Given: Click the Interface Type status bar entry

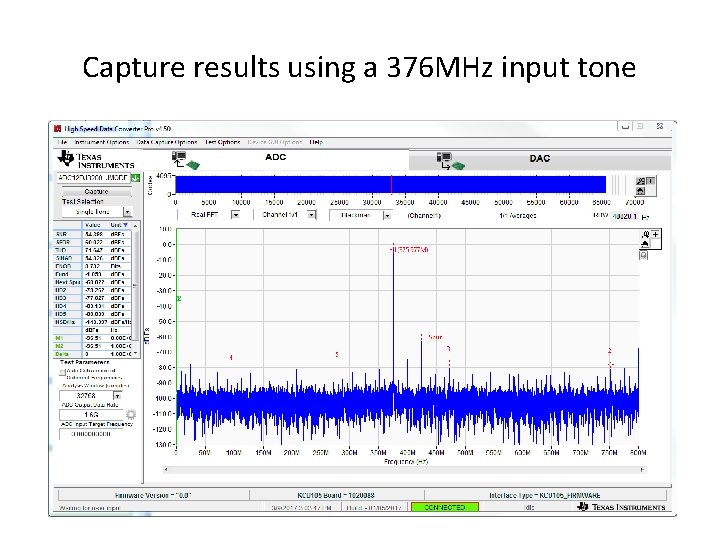Looking at the screenshot, I should 545,495.
